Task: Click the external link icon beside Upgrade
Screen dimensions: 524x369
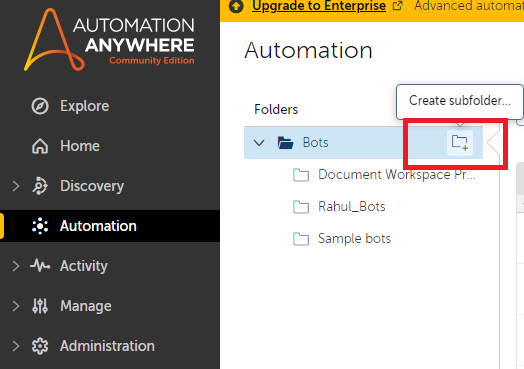Action: pos(397,6)
